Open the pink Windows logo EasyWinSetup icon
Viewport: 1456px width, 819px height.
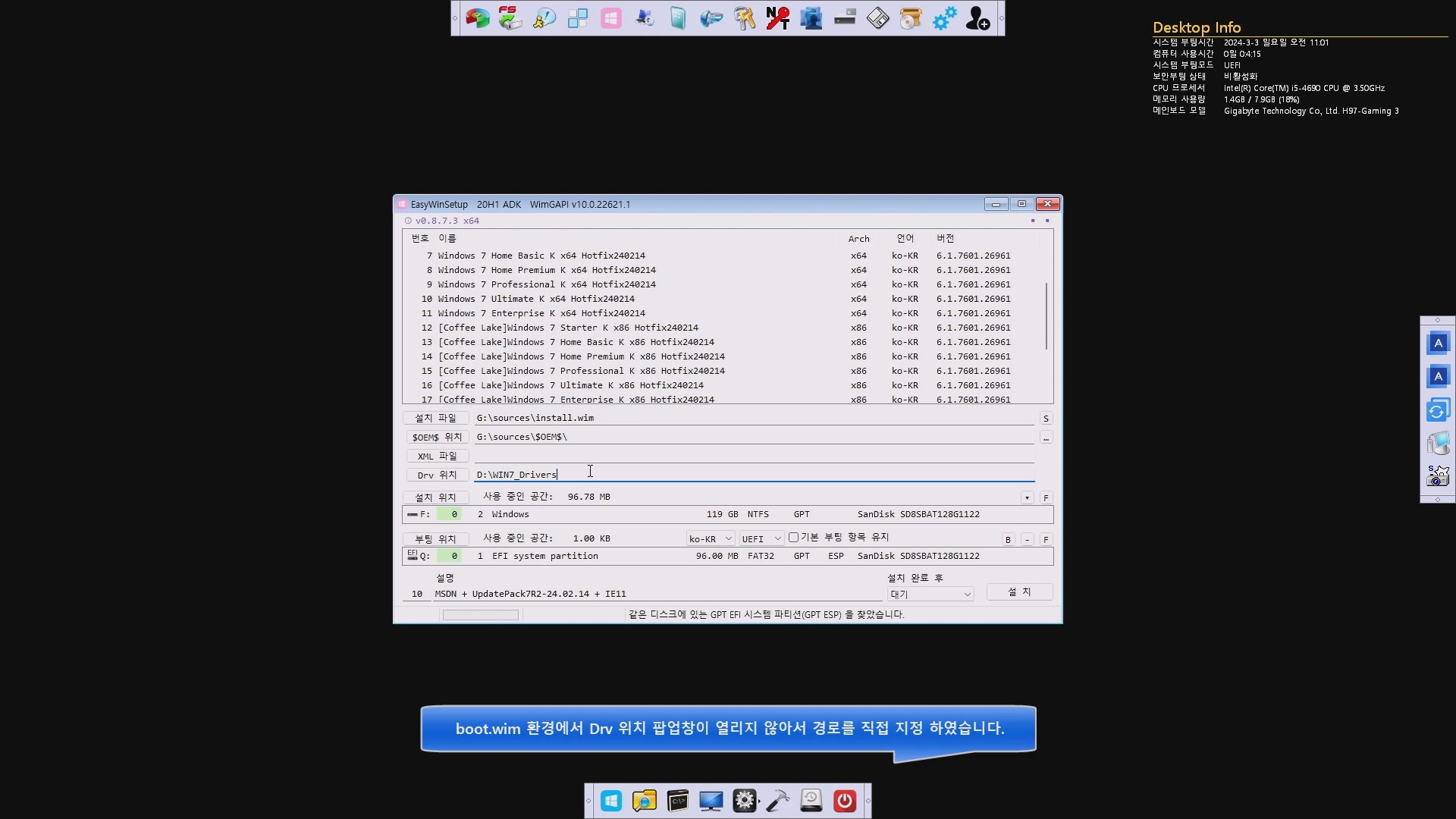coord(611,18)
